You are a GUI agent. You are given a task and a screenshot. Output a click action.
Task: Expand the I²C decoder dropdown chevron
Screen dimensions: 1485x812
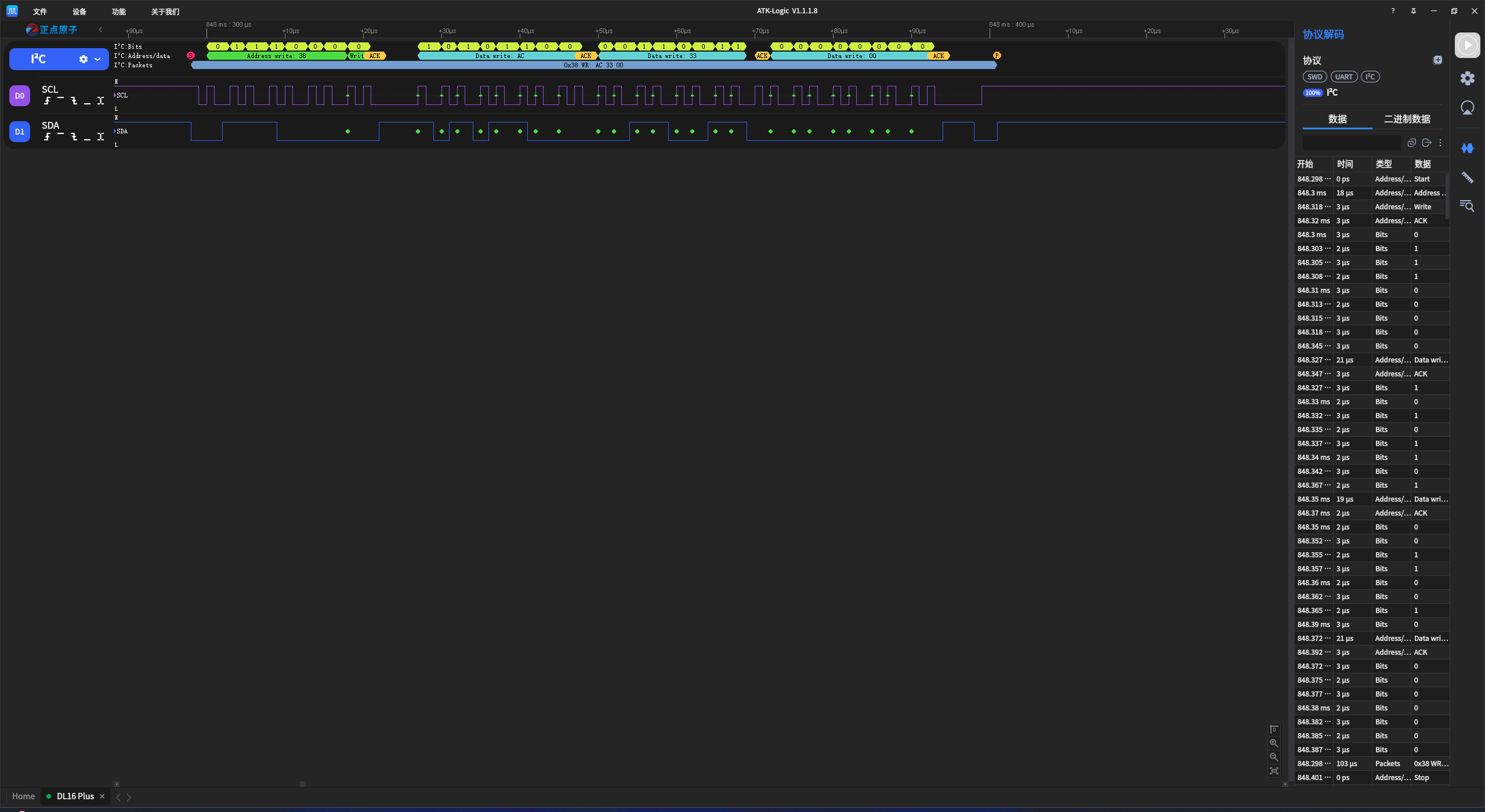click(97, 59)
